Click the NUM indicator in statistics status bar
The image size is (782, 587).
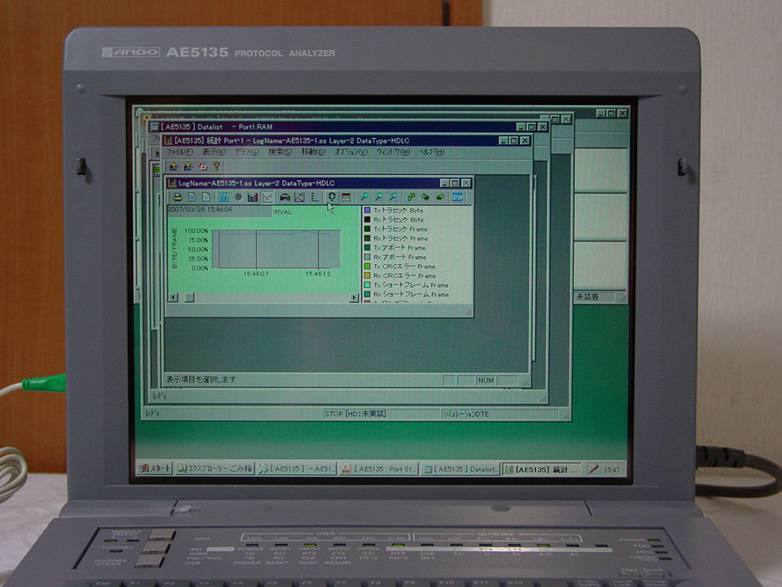486,381
